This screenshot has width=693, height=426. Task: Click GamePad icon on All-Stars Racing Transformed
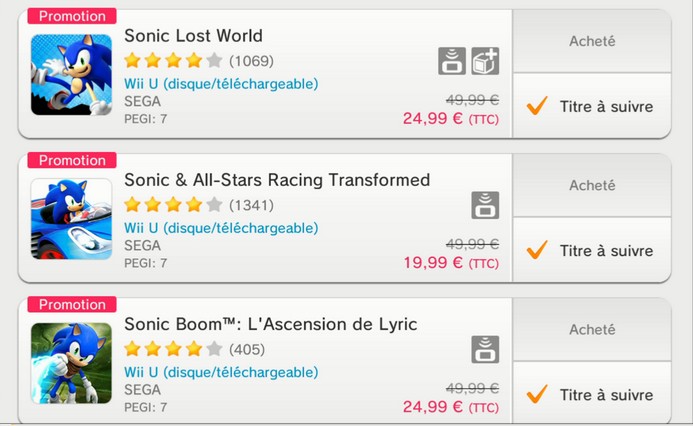coord(485,205)
